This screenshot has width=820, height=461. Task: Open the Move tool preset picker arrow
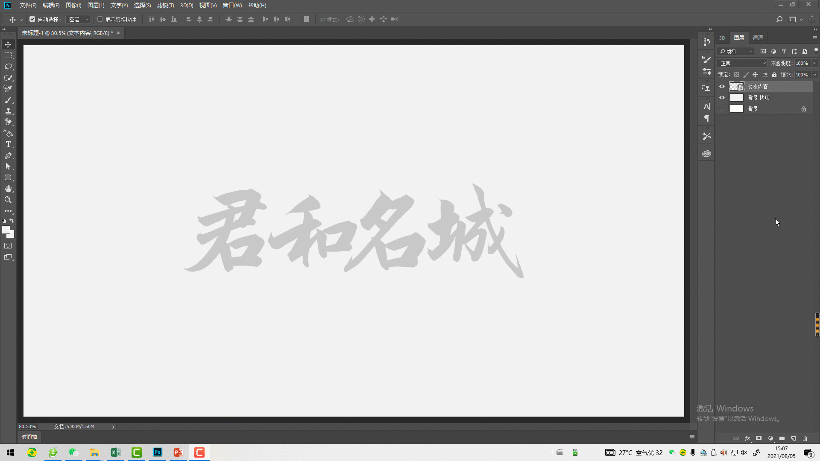pos(21,19)
